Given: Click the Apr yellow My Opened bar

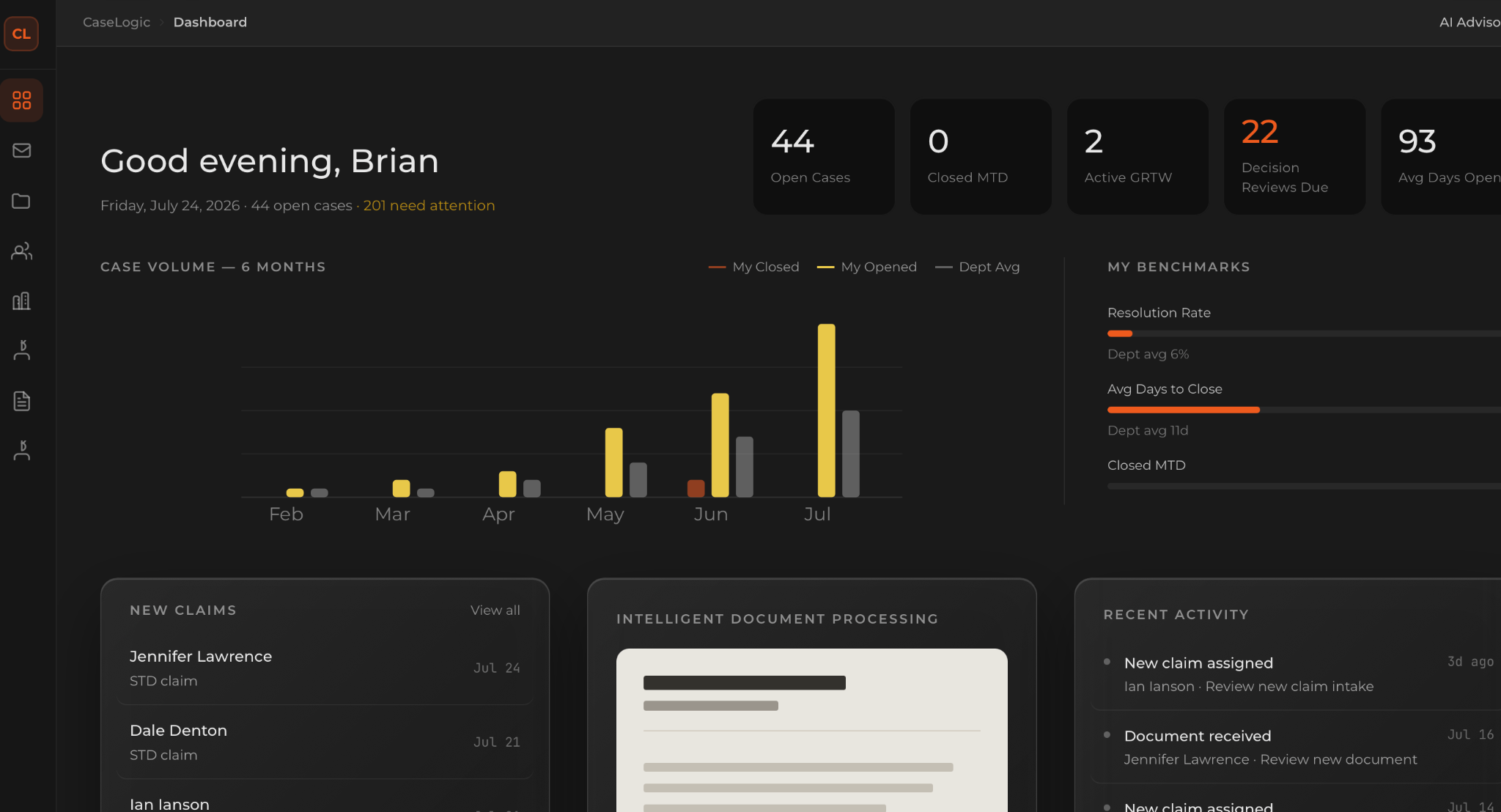Looking at the screenshot, I should tap(507, 484).
